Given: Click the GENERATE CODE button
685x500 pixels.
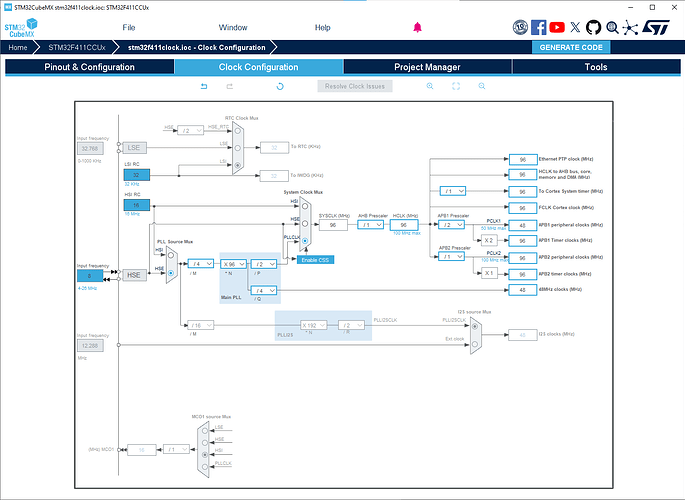Looking at the screenshot, I should tap(571, 47).
